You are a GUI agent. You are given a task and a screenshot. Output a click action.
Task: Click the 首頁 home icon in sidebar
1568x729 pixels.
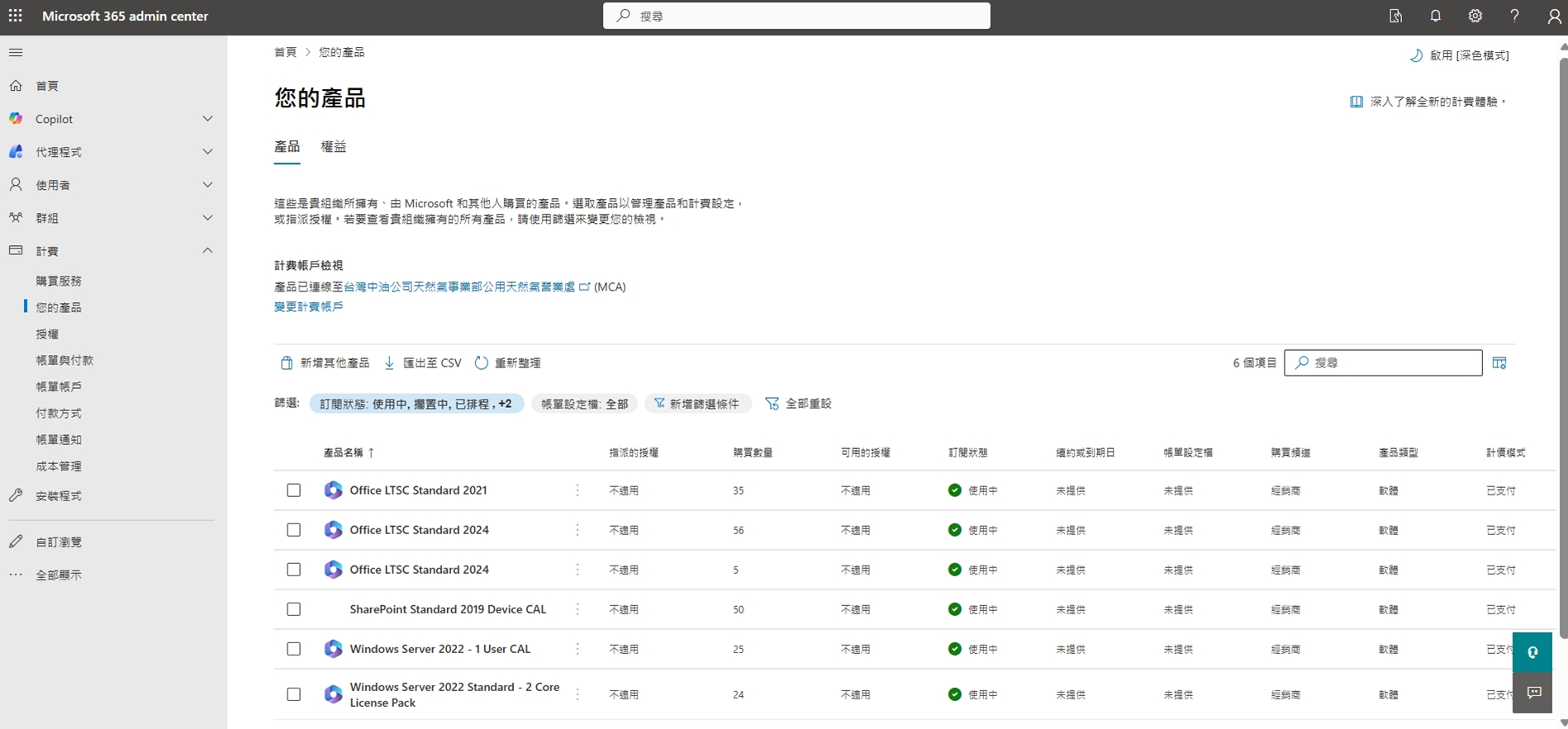point(16,86)
